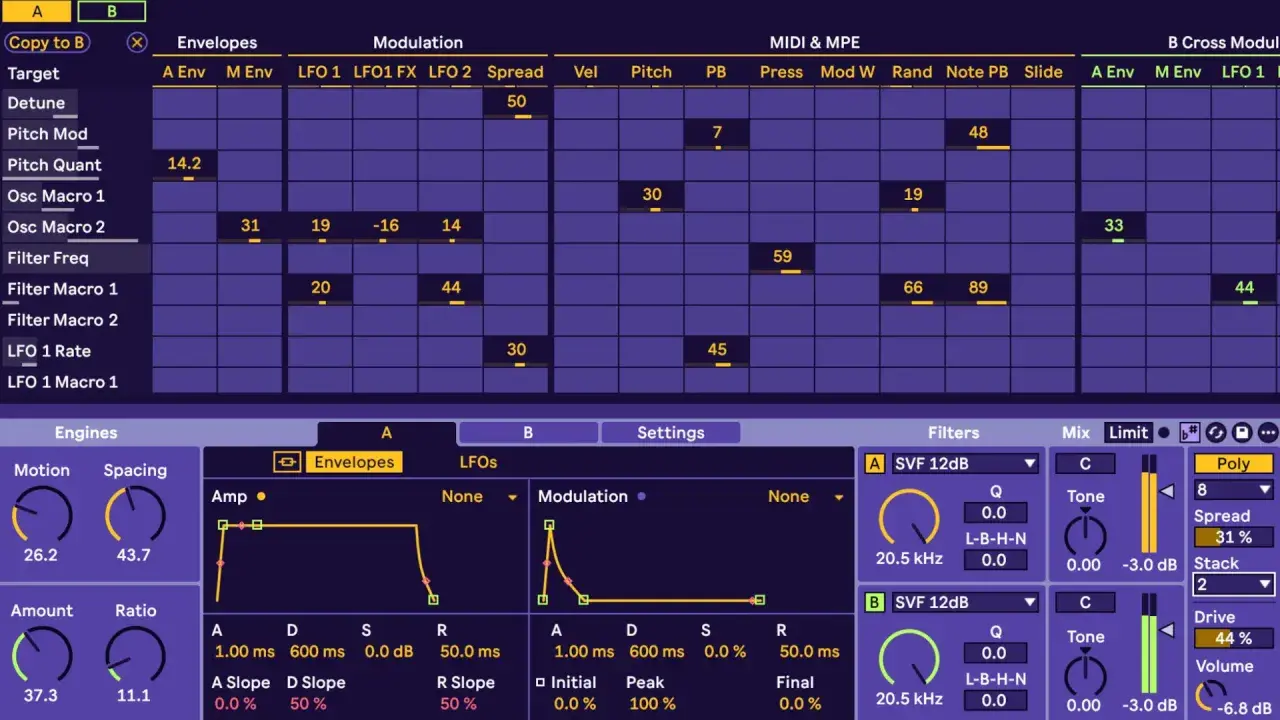Image resolution: width=1280 pixels, height=720 pixels.
Task: Open filter A SVF 12dB type dropdown
Action: click(964, 463)
